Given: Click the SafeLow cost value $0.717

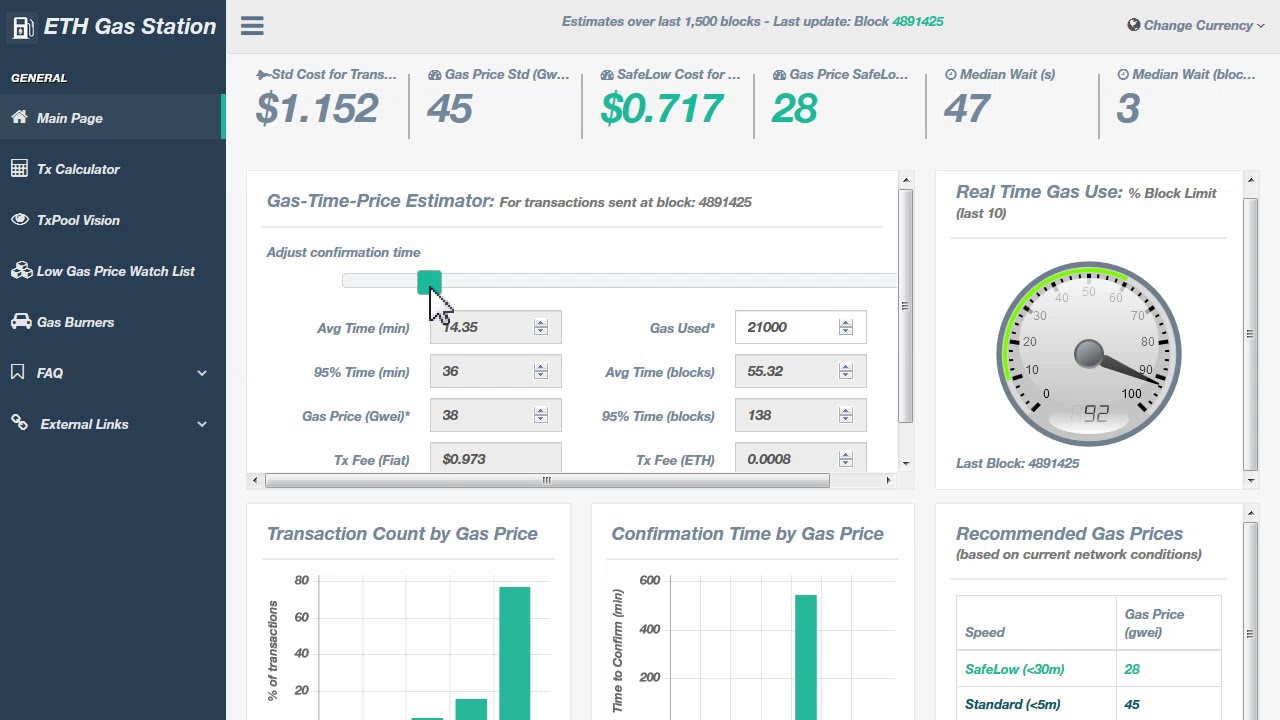Looking at the screenshot, I should (662, 109).
